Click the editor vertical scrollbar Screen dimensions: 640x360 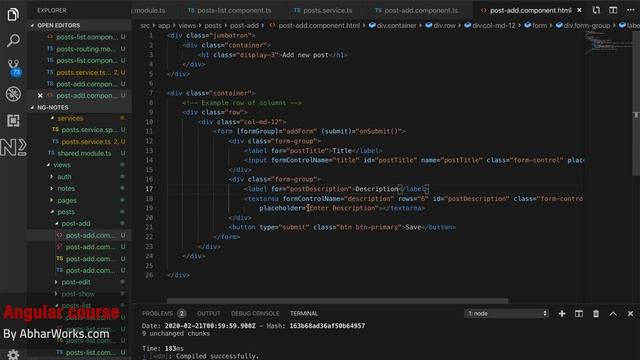pyautogui.click(x=636, y=104)
